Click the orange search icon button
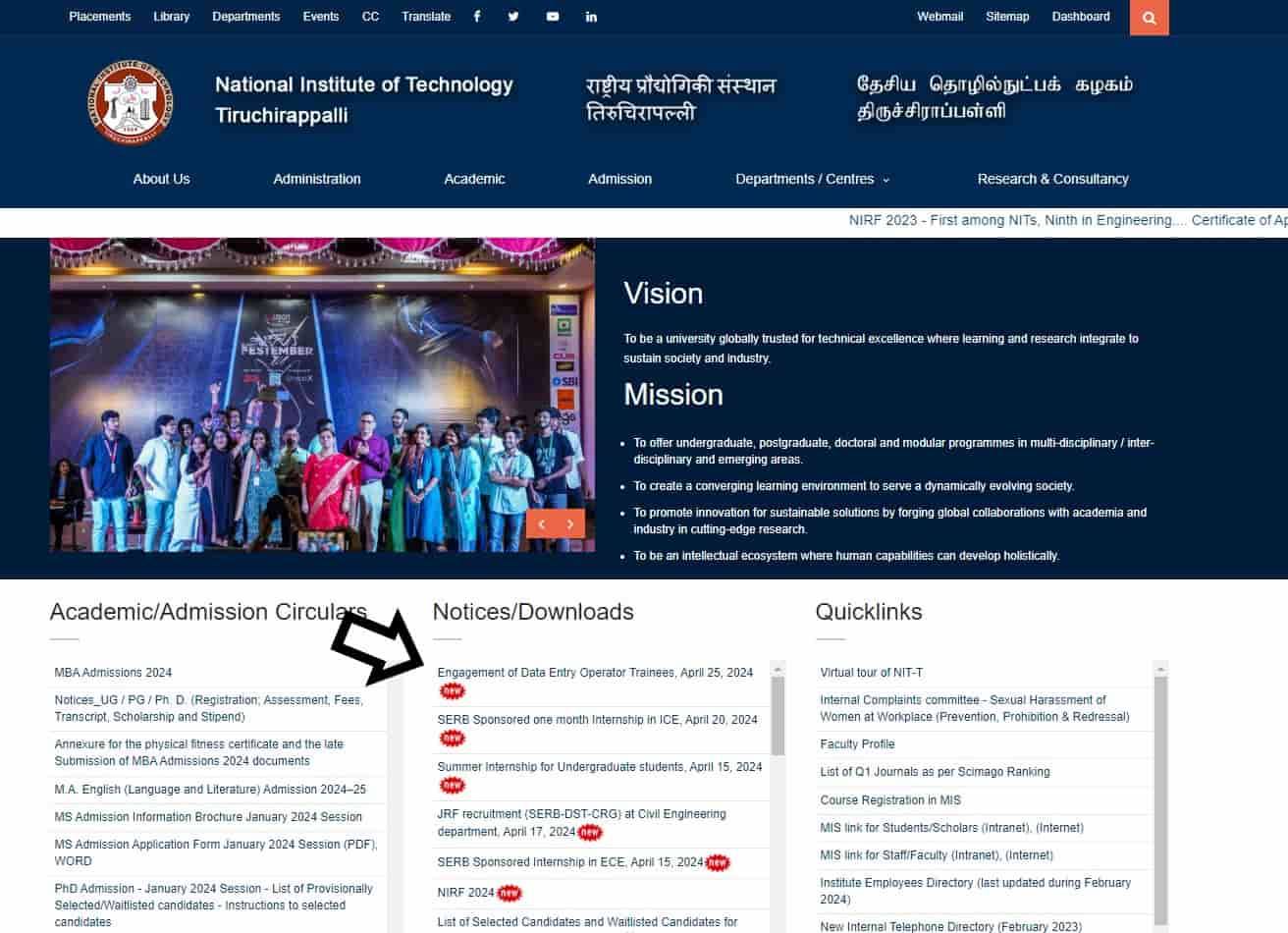The height and width of the screenshot is (933, 1288). pos(1149,18)
